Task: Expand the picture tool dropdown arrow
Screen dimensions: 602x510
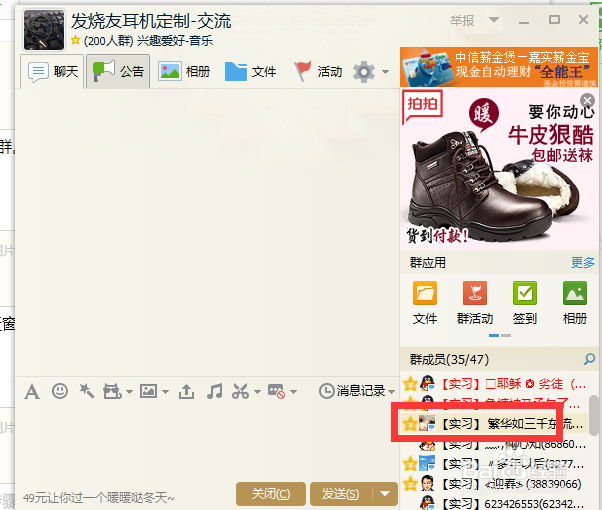Action: pos(165,392)
